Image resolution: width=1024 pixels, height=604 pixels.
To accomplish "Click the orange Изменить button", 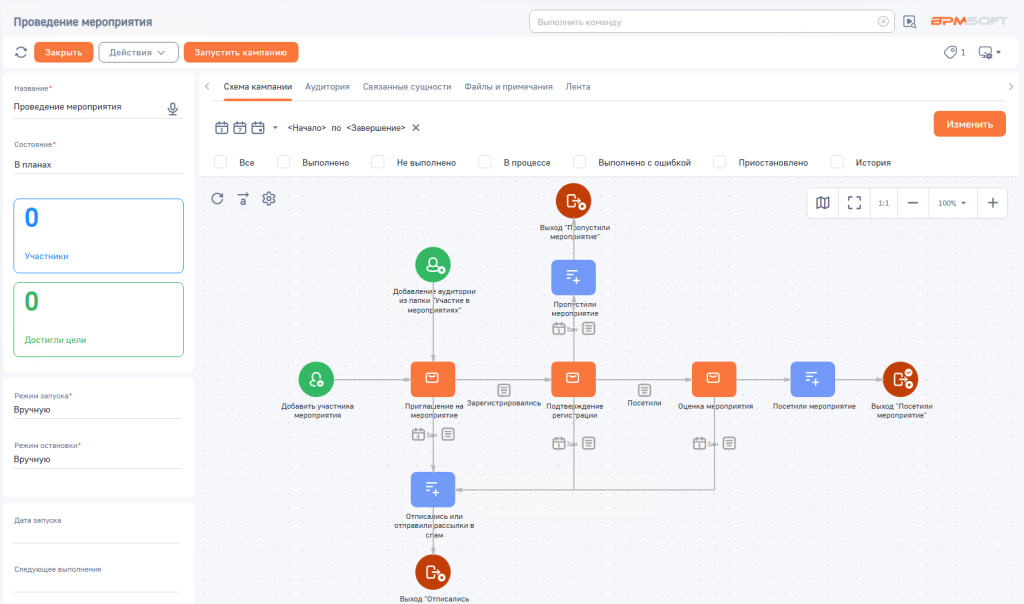I will [x=969, y=124].
